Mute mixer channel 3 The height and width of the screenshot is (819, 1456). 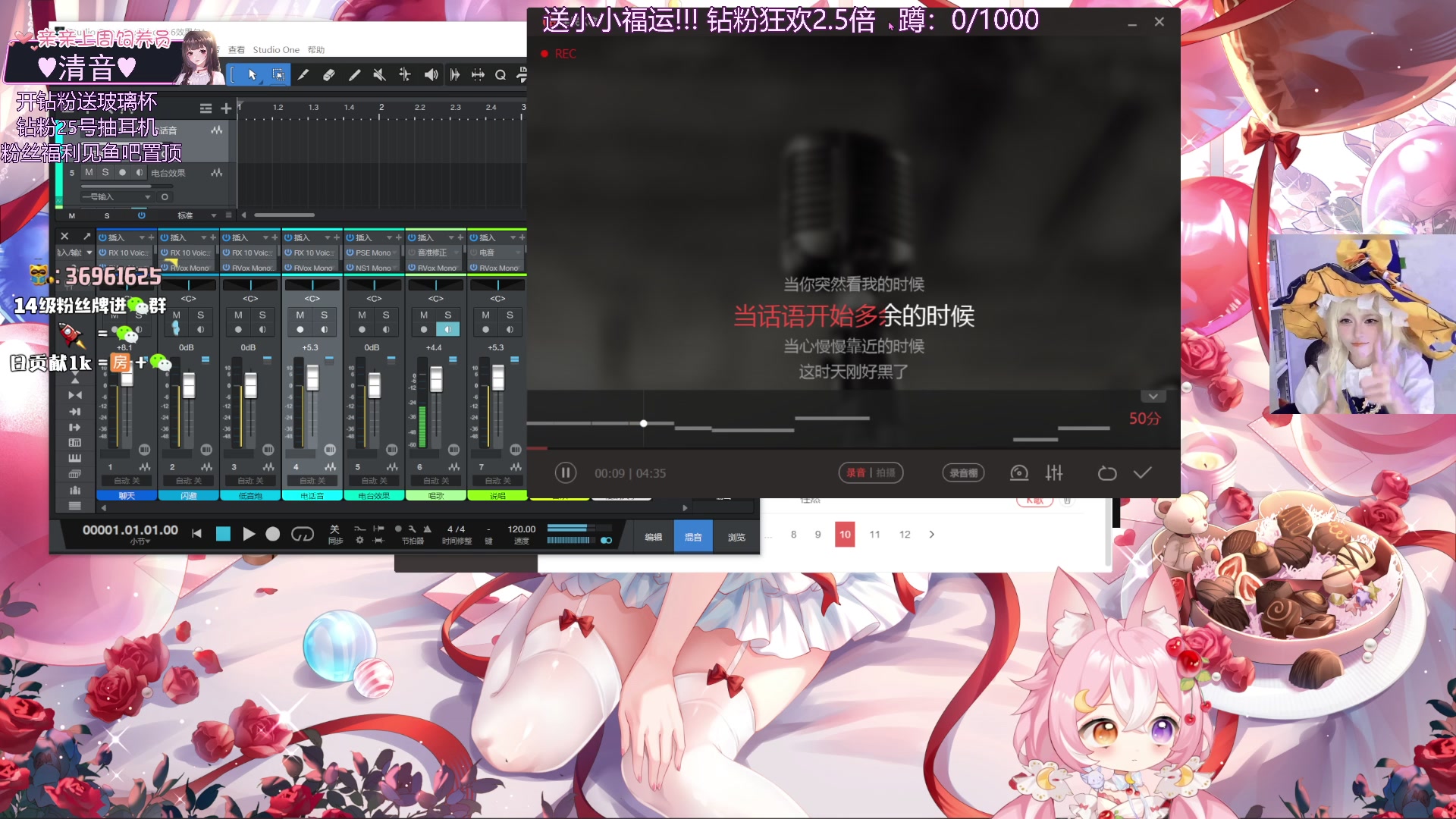238,315
